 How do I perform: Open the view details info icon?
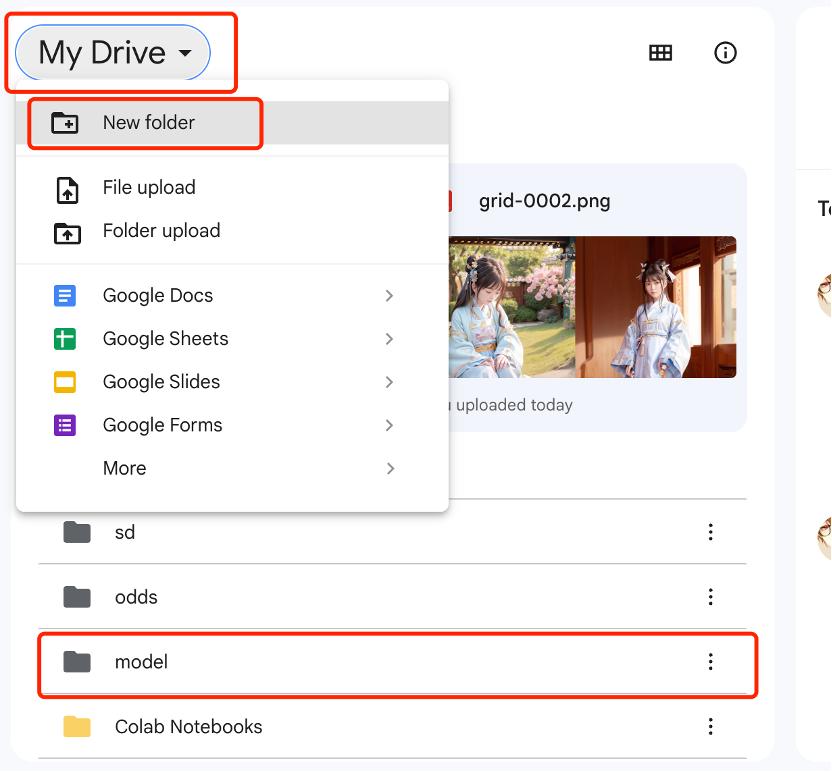725,53
